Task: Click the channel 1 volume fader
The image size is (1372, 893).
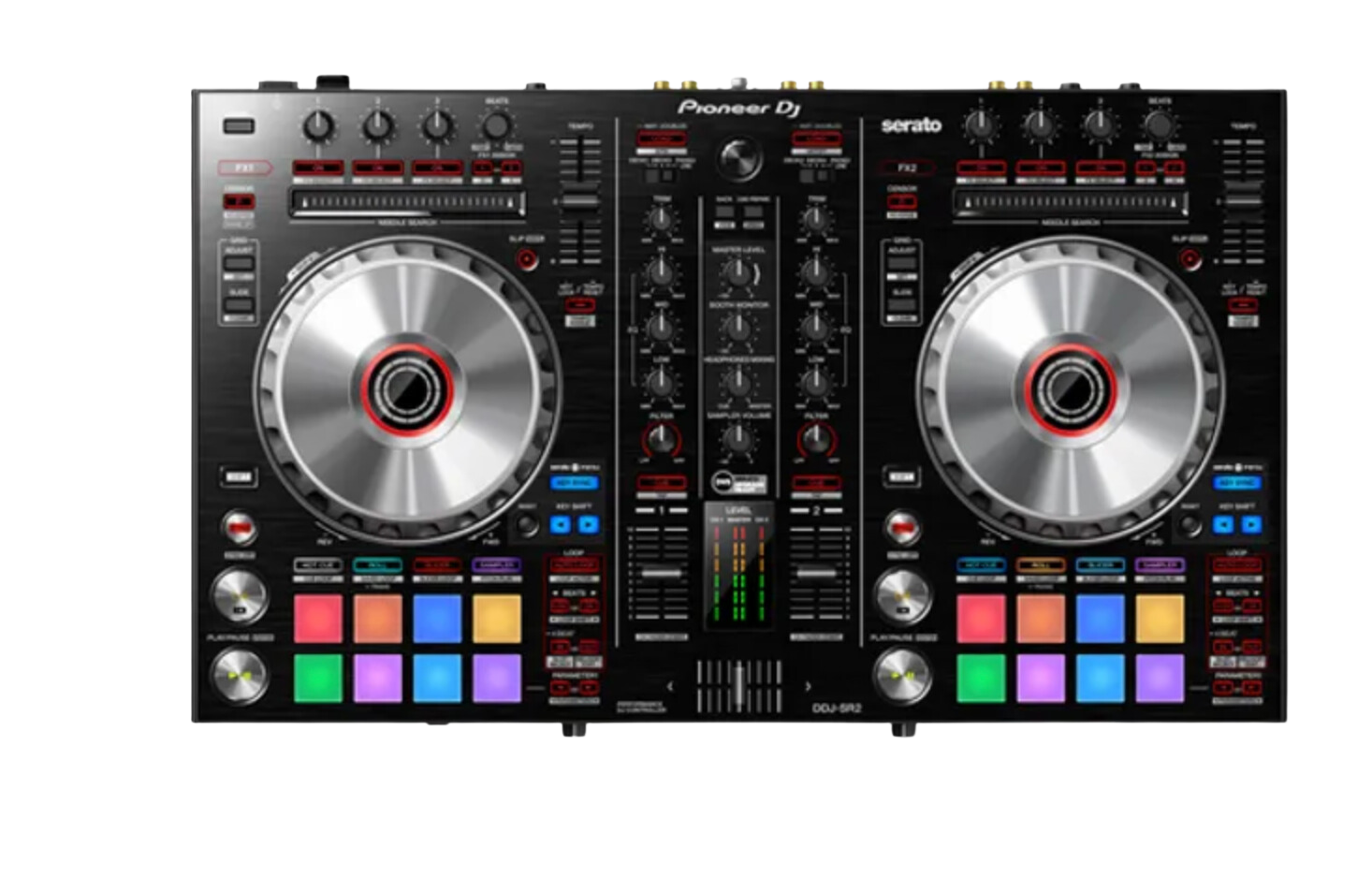Action: pyautogui.click(x=661, y=573)
